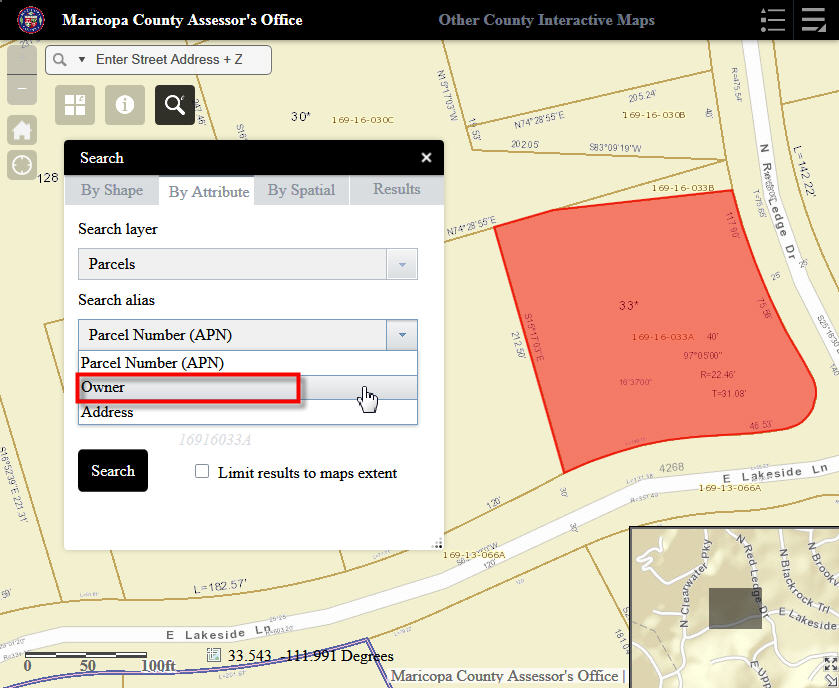Open the By Spatial tab
Viewport: 839px width, 688px height.
[301, 190]
